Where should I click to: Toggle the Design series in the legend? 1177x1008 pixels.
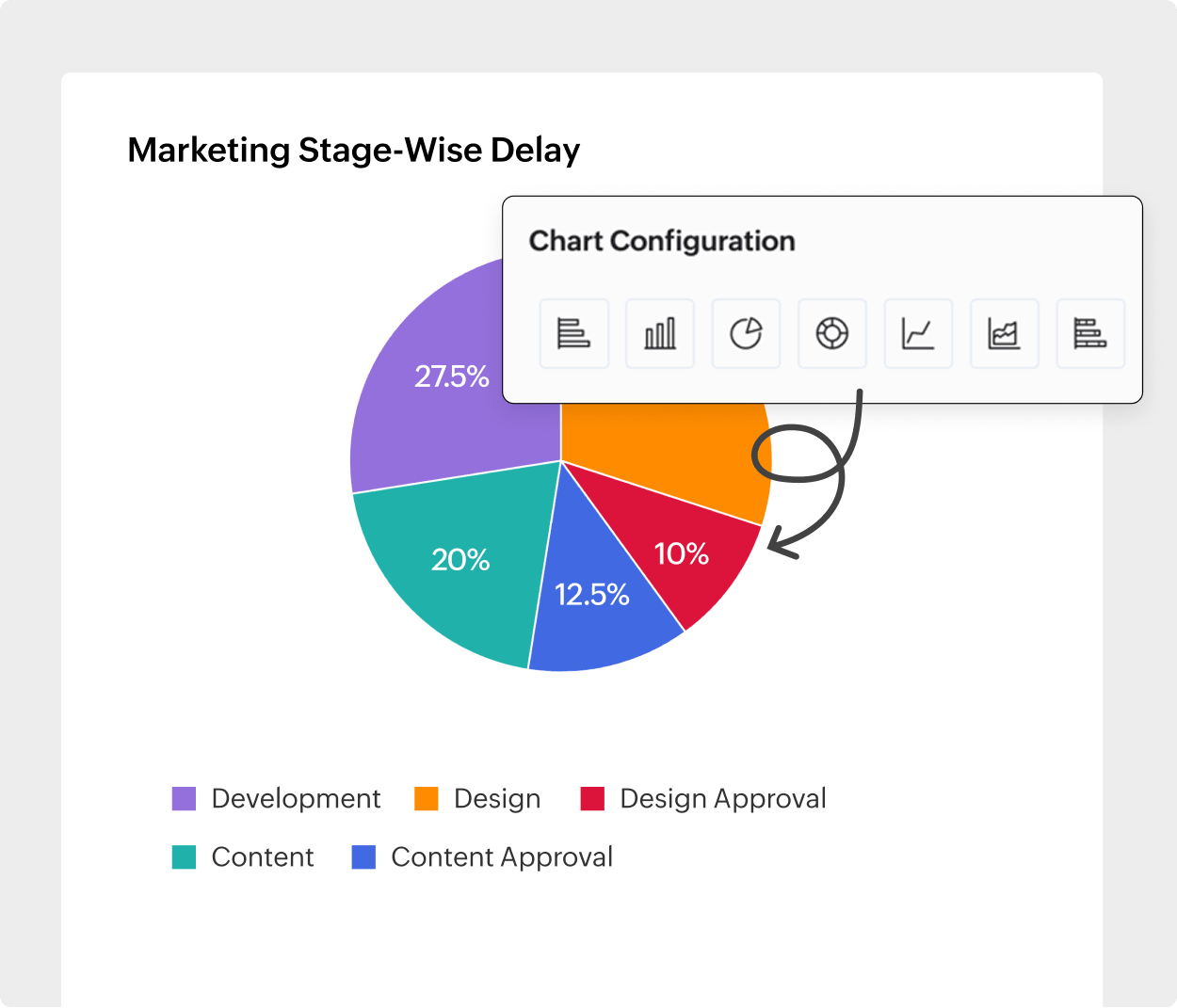click(496, 798)
